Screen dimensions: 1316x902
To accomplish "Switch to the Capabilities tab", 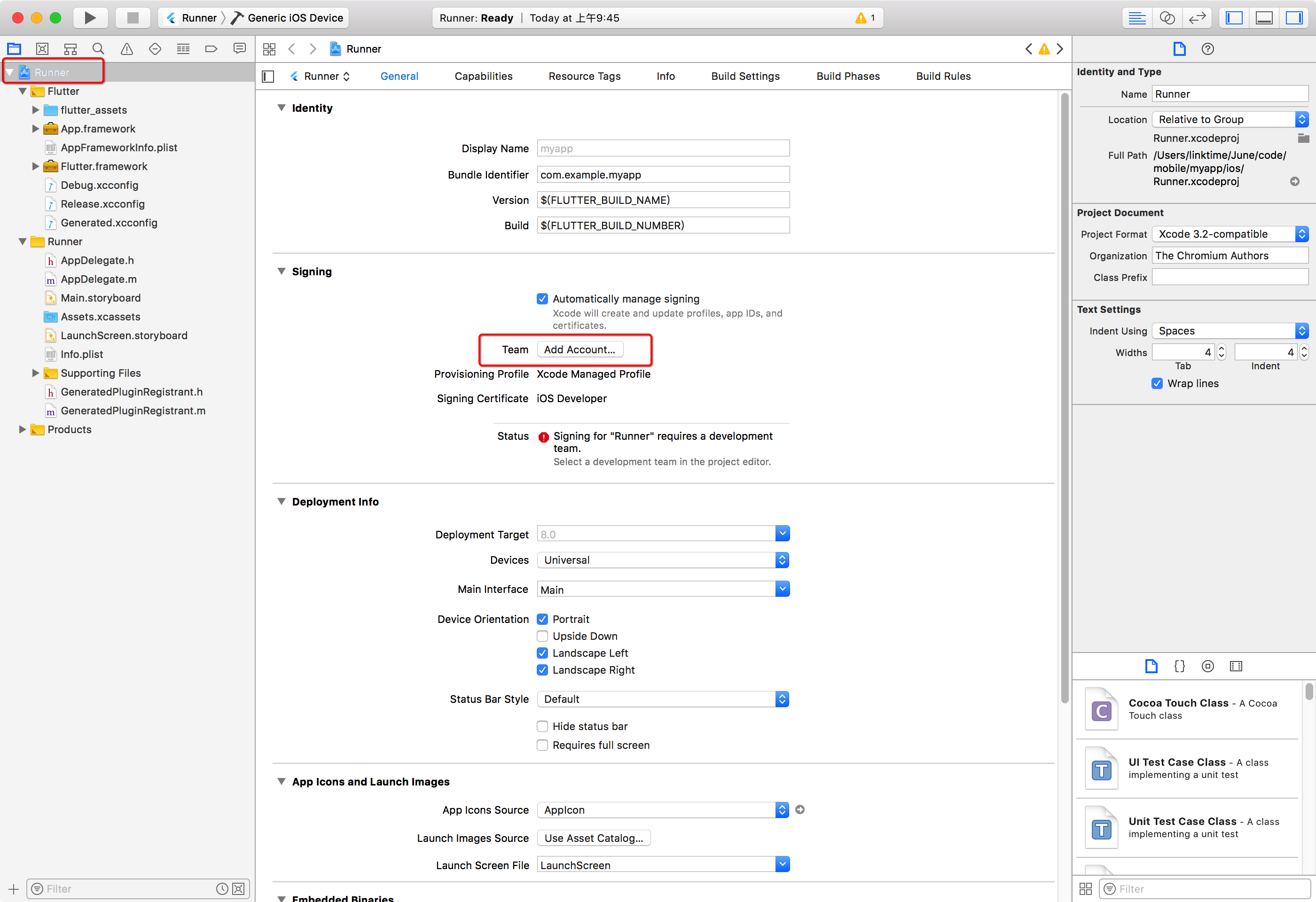I will pos(483,77).
